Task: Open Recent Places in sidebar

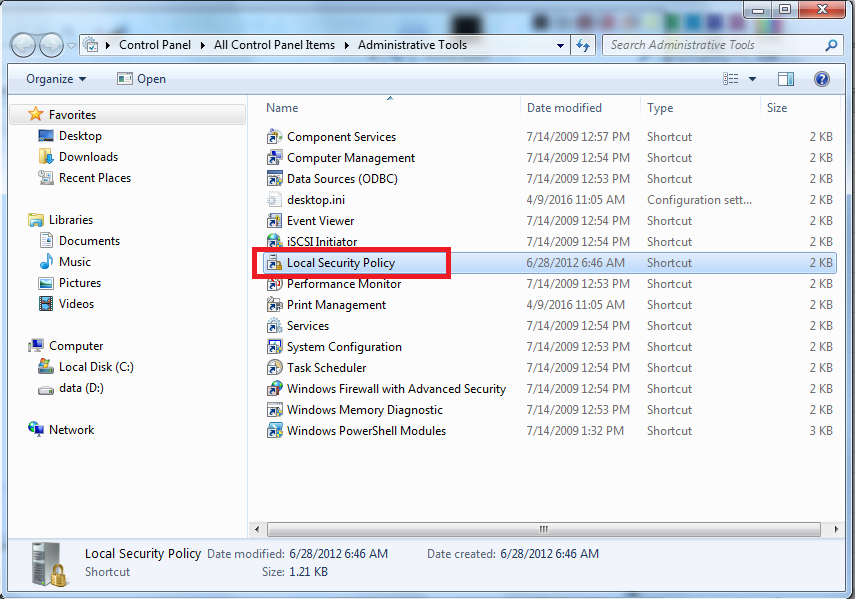Action: click(85, 178)
